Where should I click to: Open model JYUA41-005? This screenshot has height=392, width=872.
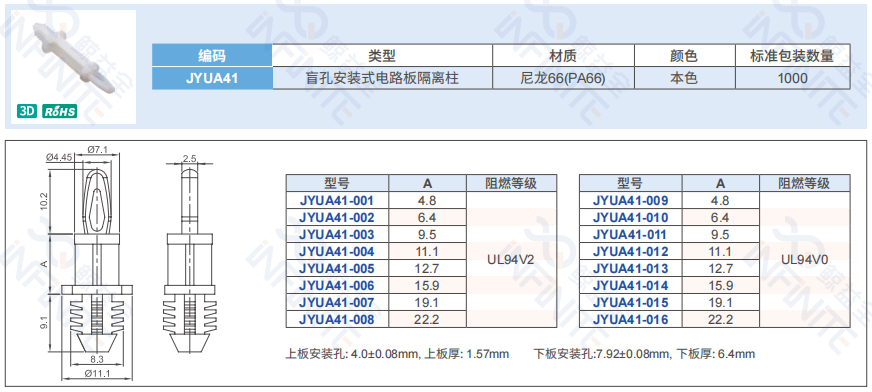point(337,269)
